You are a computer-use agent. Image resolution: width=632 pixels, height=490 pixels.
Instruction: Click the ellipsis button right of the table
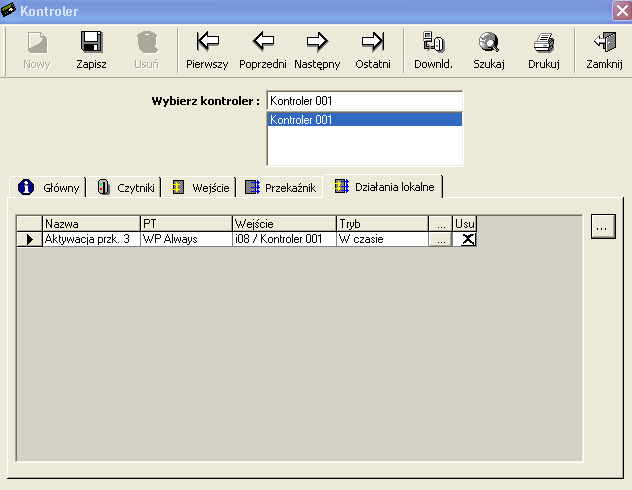coord(603,227)
